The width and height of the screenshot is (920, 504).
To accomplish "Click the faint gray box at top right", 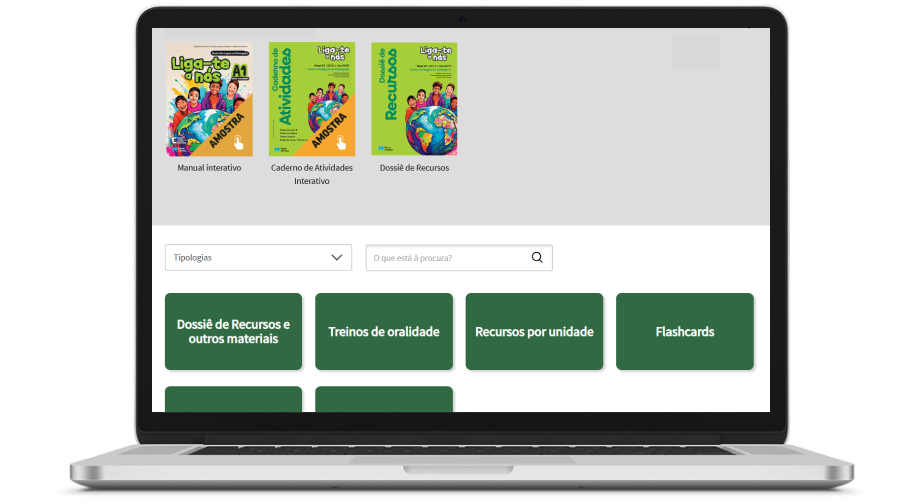I will 696,52.
